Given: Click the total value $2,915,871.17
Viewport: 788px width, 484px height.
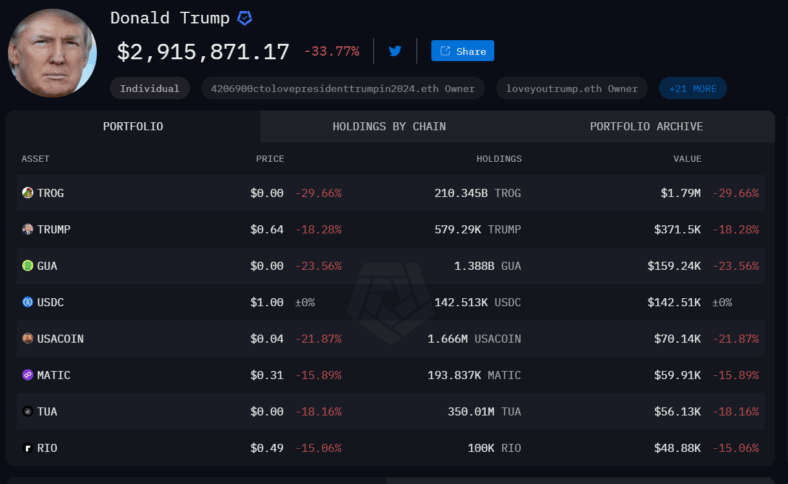Looking at the screenshot, I should point(203,52).
